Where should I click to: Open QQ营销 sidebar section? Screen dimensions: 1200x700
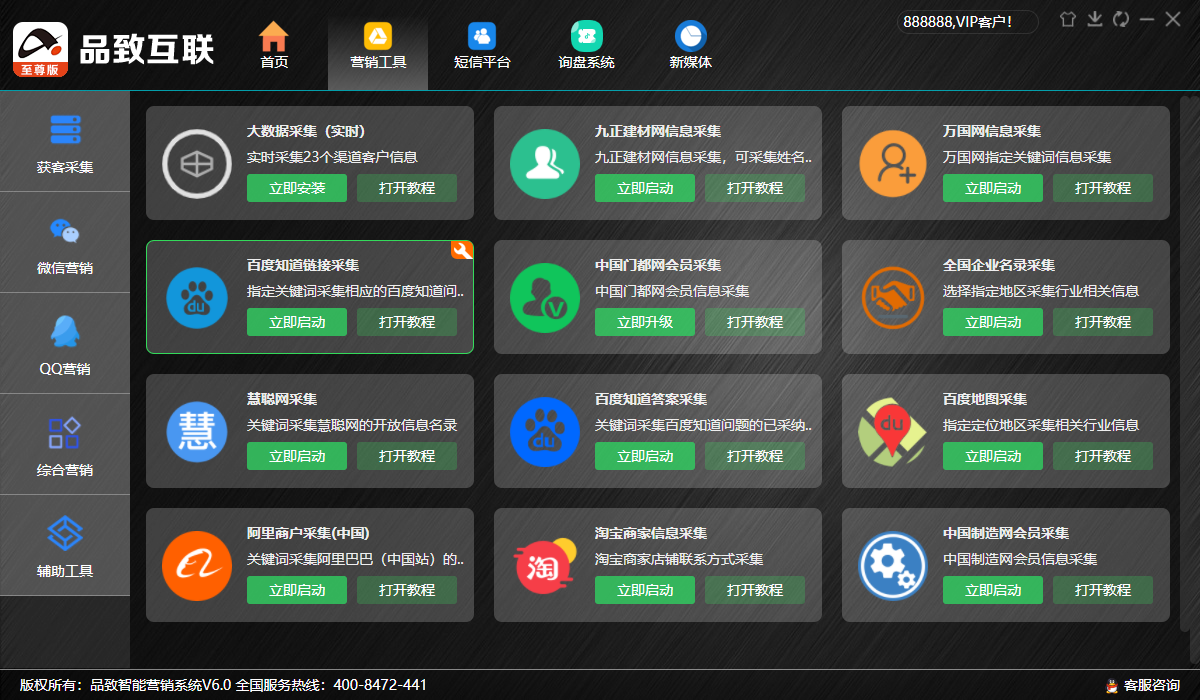pyautogui.click(x=65, y=344)
